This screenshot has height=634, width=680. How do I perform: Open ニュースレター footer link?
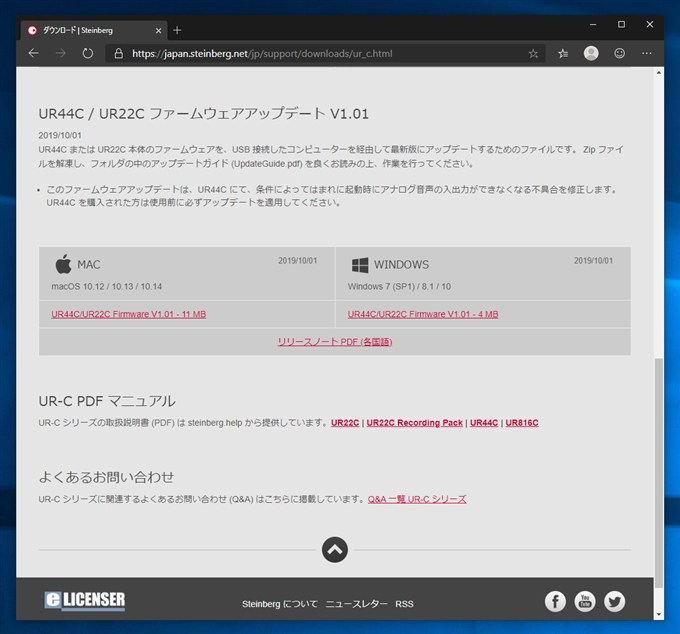(356, 604)
